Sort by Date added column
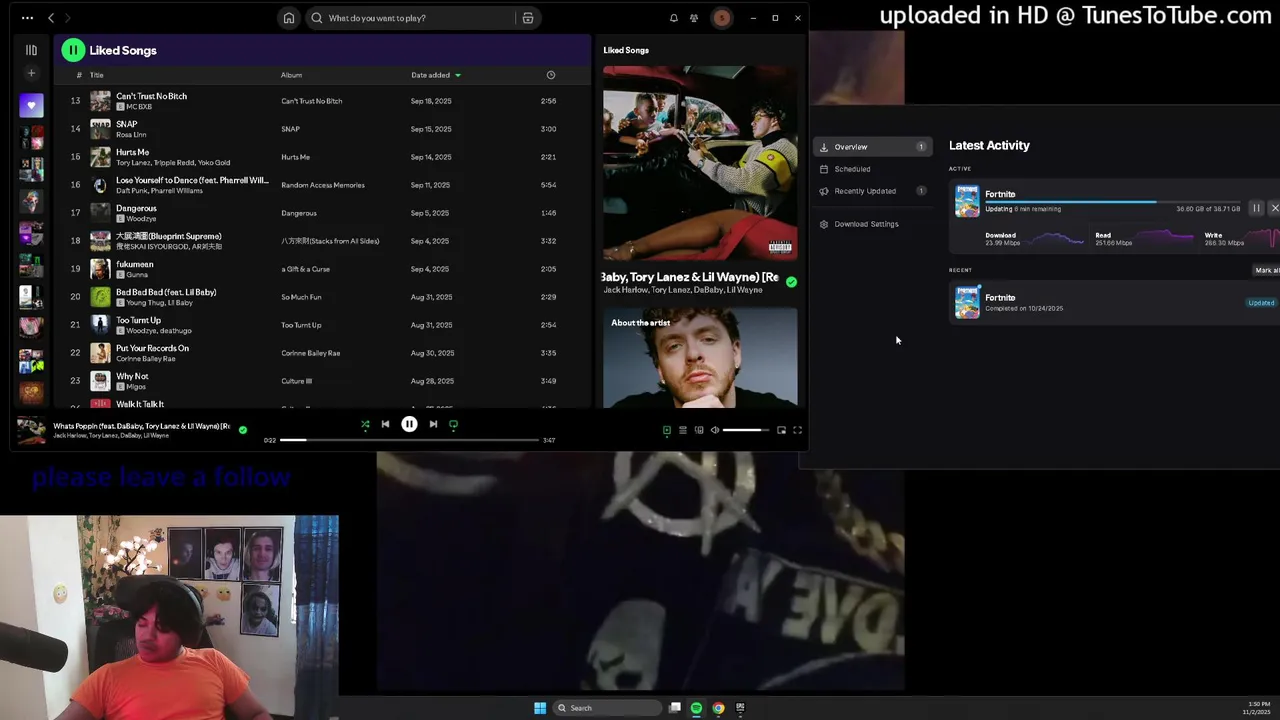Viewport: 1280px width, 720px height. (x=436, y=75)
